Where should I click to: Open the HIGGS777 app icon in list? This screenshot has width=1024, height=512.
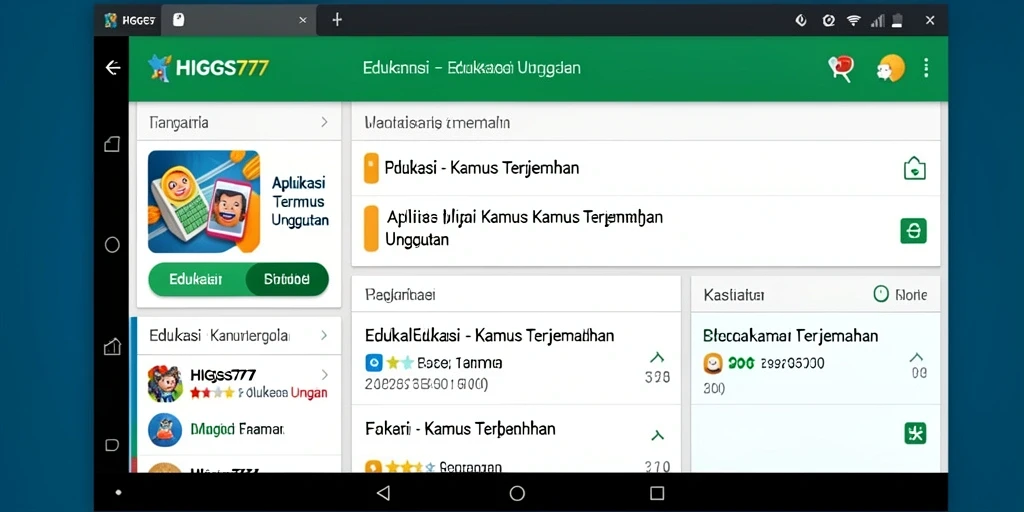coord(165,383)
